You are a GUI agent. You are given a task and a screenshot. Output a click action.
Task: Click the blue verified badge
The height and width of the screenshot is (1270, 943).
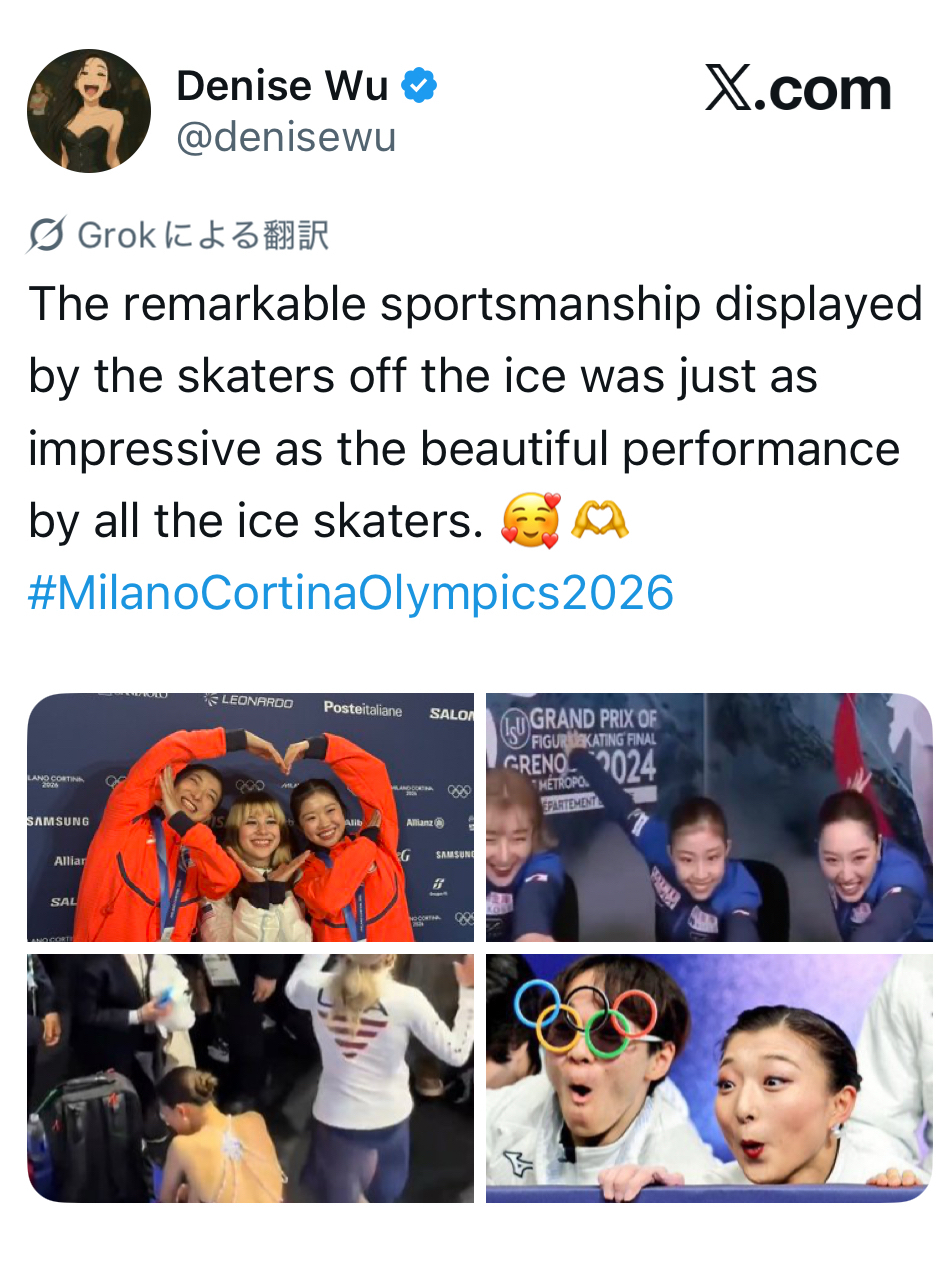(419, 87)
